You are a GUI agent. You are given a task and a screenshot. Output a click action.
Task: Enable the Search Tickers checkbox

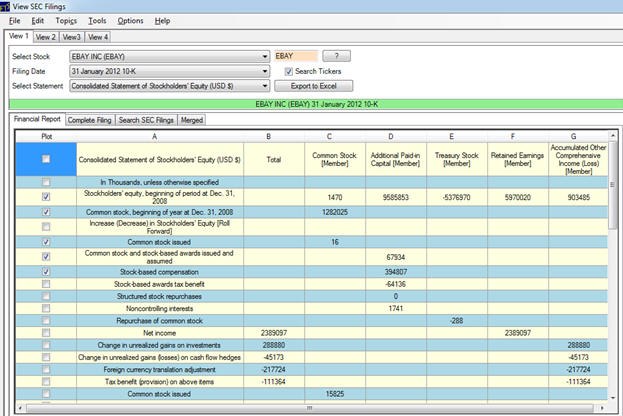[x=289, y=72]
